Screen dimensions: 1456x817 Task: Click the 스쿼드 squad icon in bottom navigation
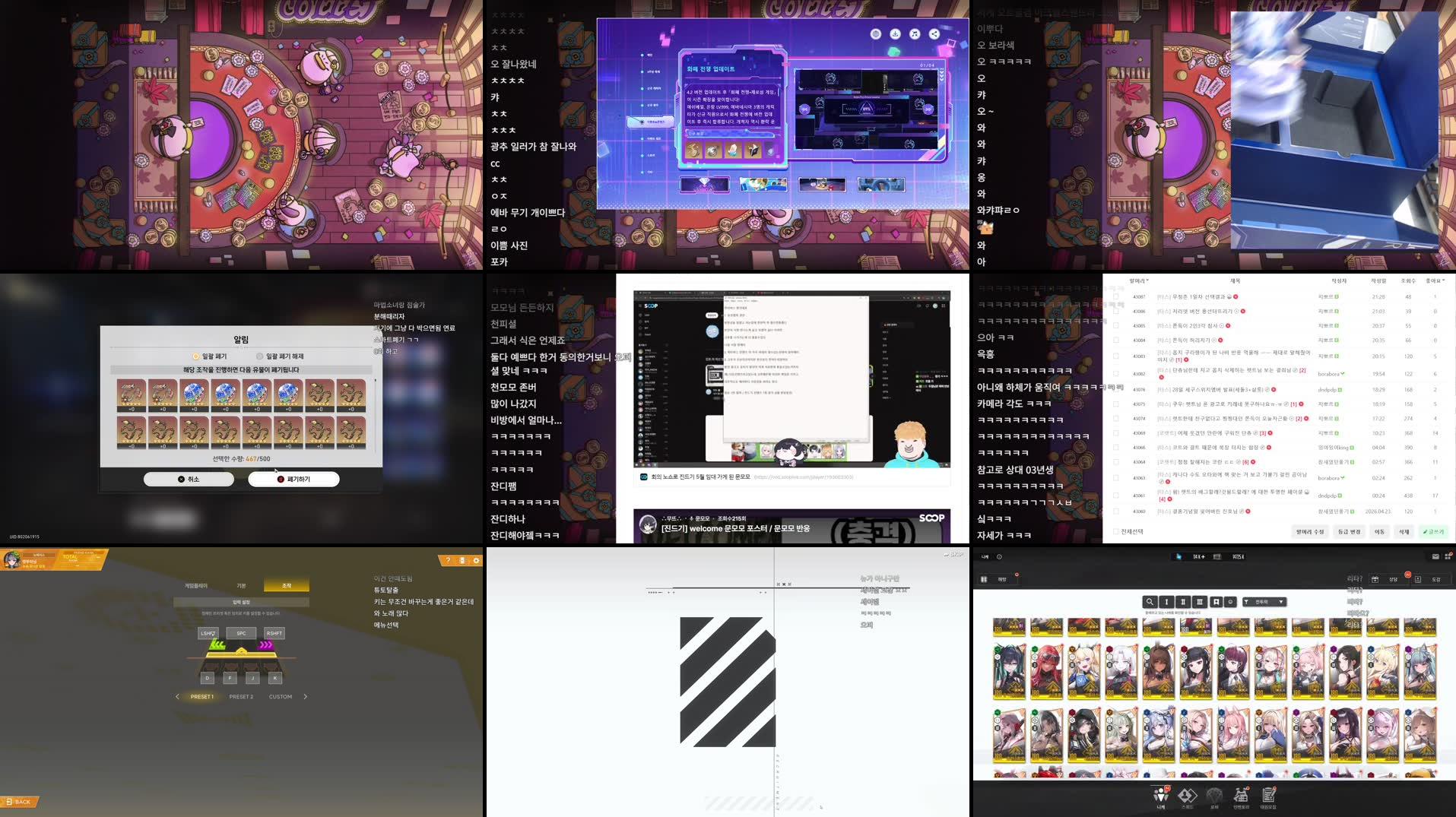(1187, 796)
